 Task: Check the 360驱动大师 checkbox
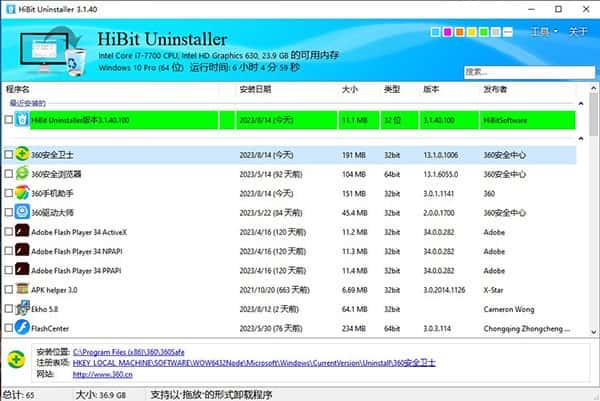click(8, 212)
